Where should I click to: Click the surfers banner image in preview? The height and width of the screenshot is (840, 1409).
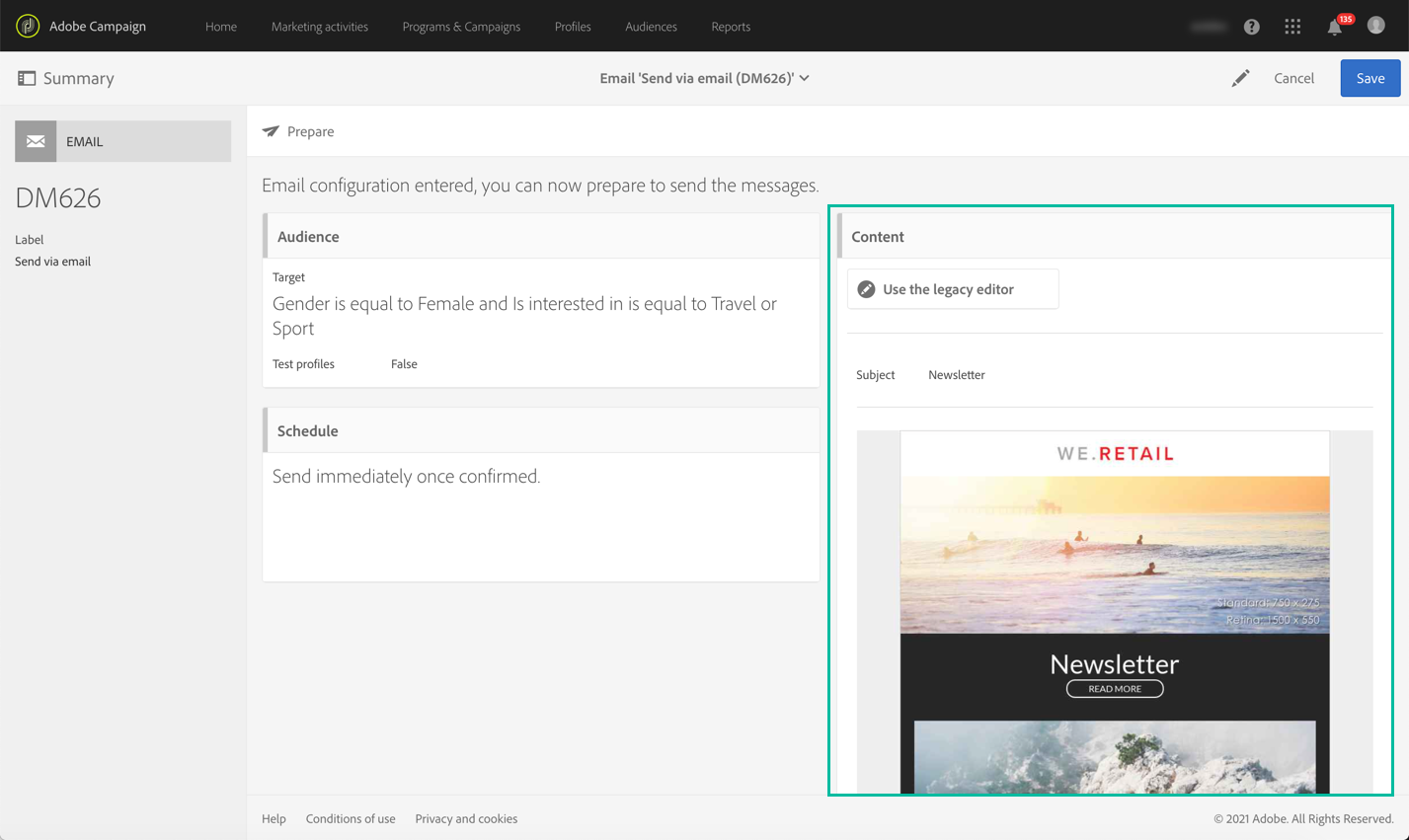click(1115, 555)
